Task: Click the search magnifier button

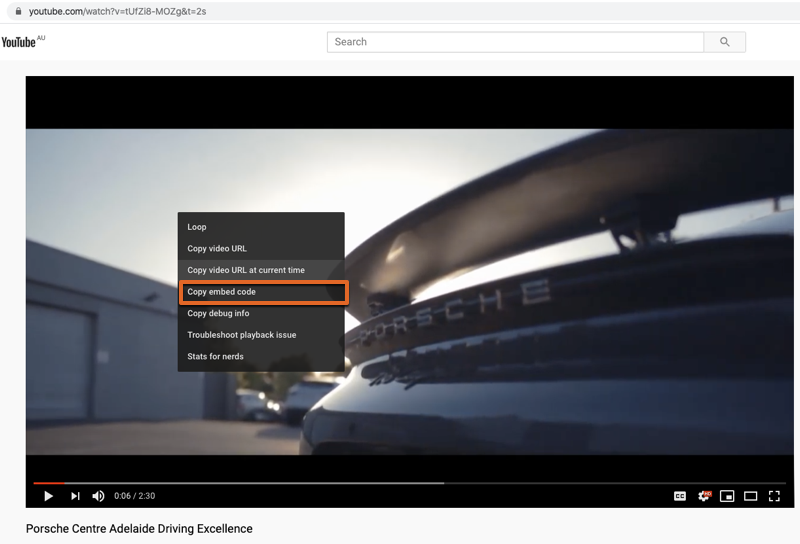Action: click(x=725, y=42)
